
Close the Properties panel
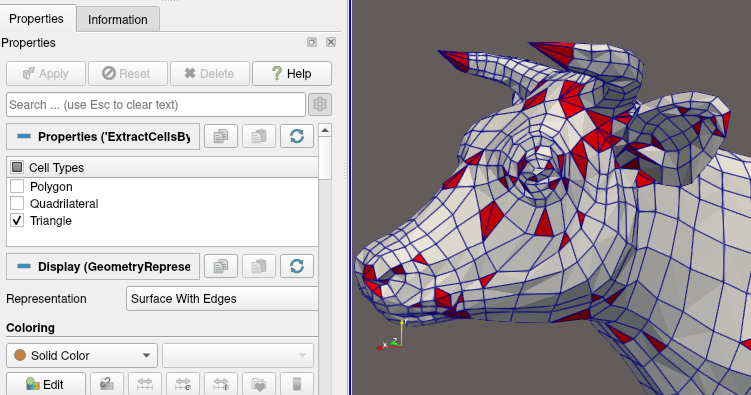coord(330,42)
